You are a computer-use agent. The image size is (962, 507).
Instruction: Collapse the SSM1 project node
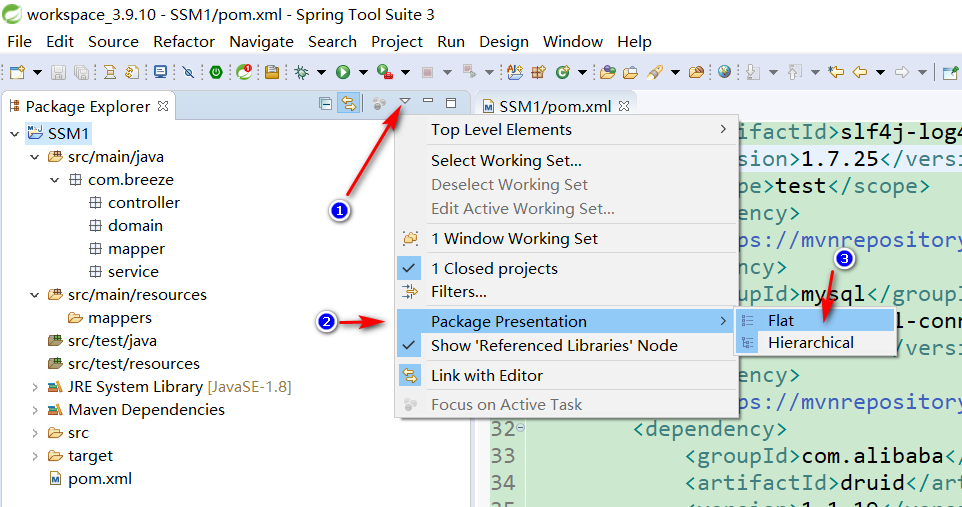(15, 133)
